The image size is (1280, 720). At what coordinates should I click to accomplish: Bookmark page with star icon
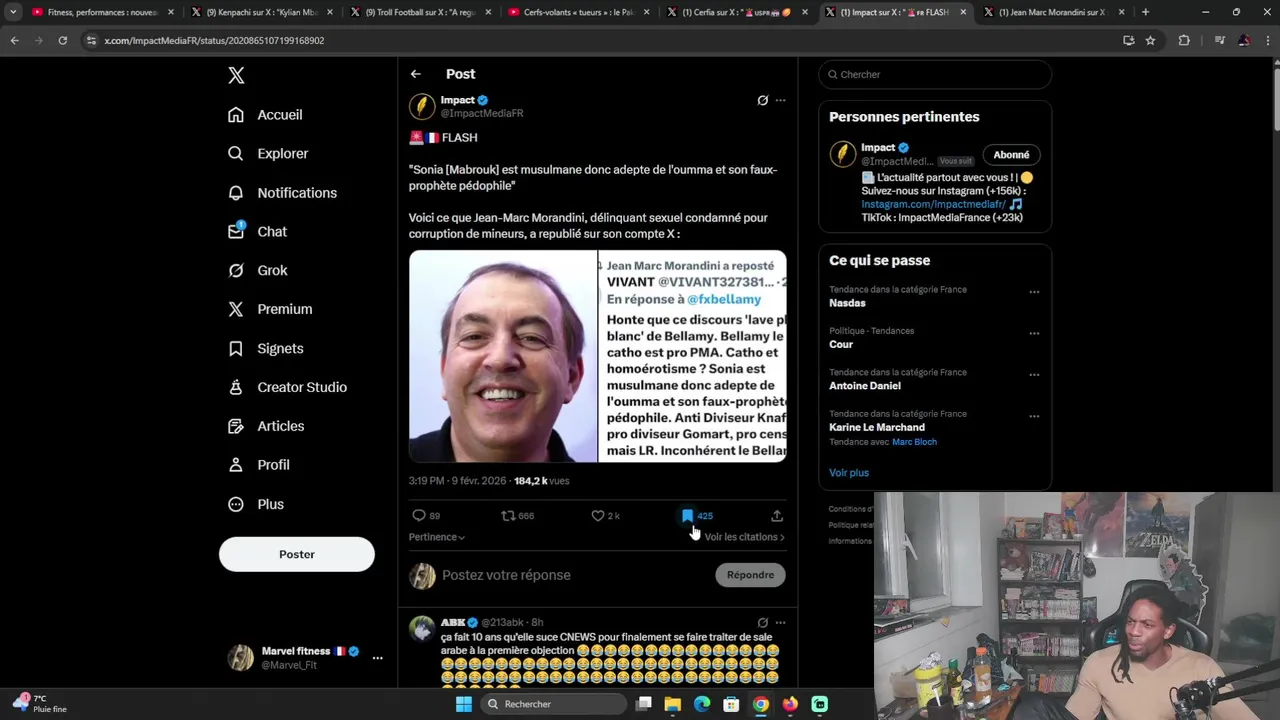[1151, 40]
